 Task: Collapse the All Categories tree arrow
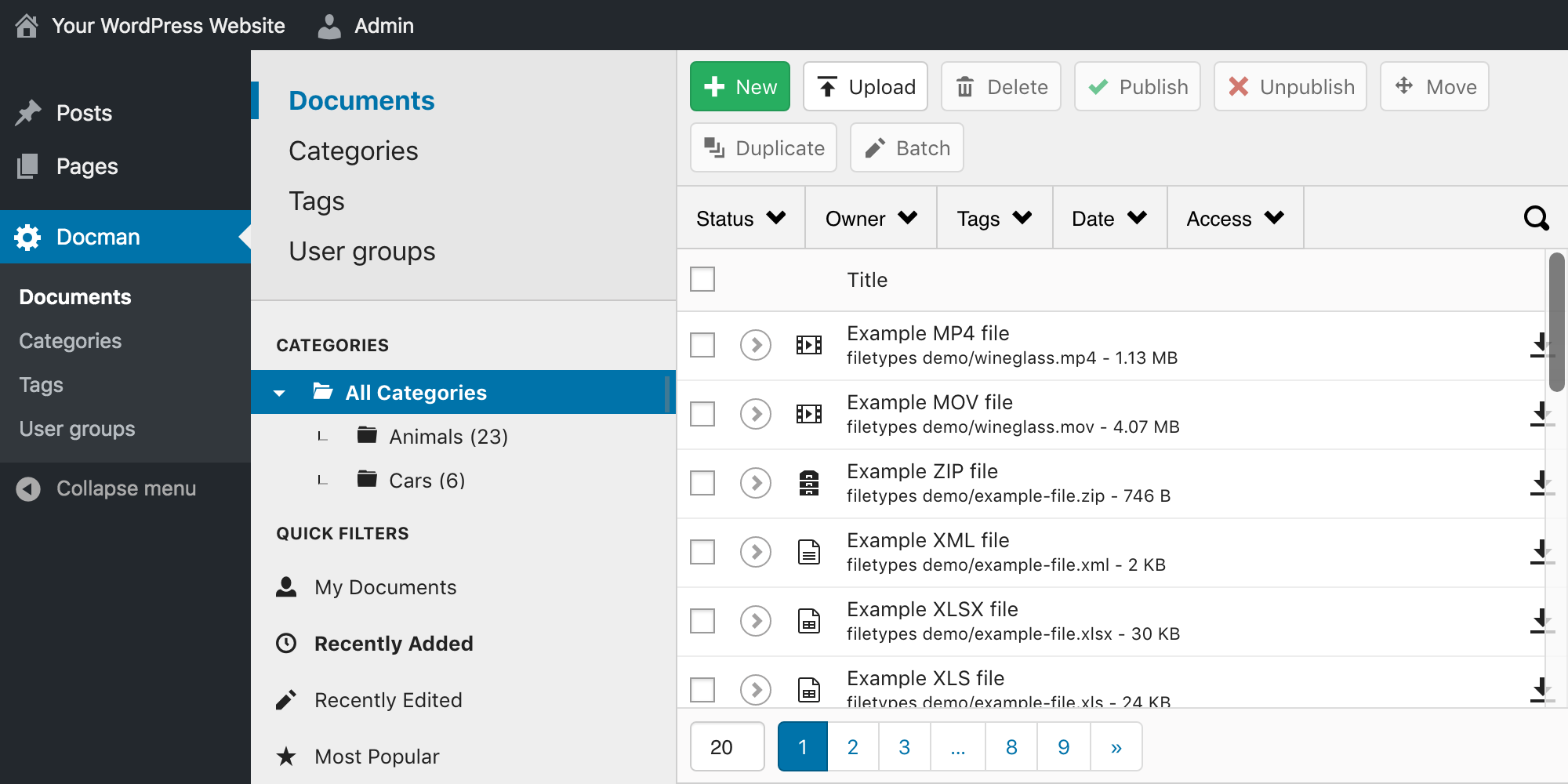pos(279,393)
